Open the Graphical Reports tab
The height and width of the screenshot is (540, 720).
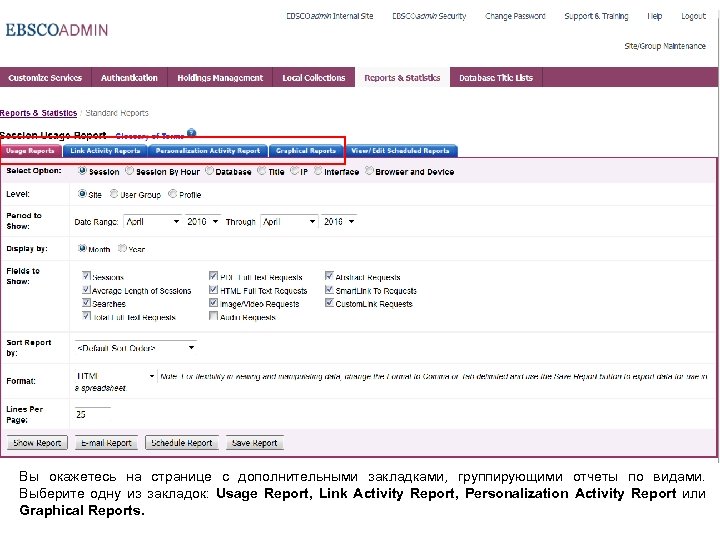(306, 151)
